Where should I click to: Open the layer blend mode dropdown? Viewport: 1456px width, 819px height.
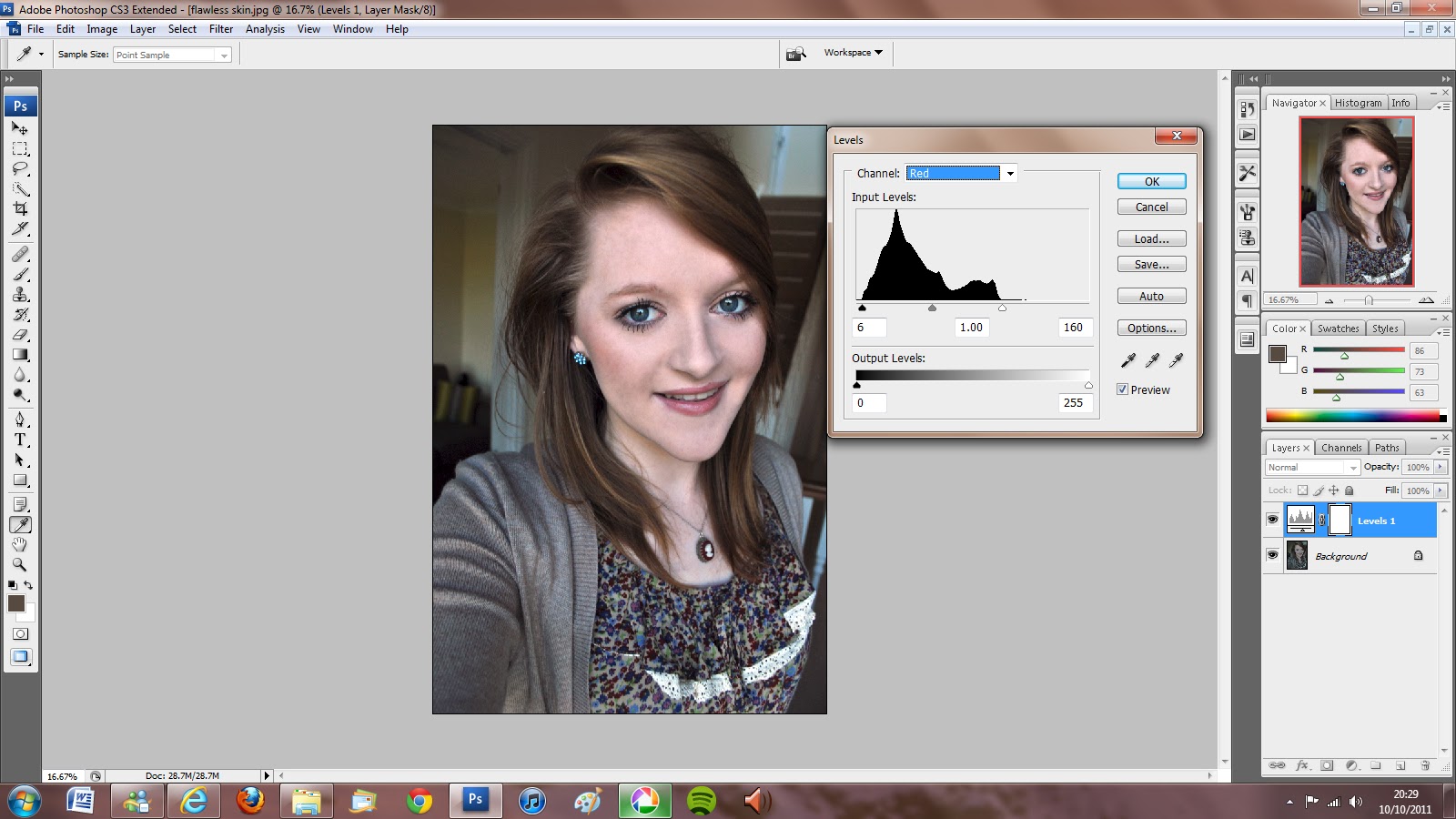(x=1312, y=467)
